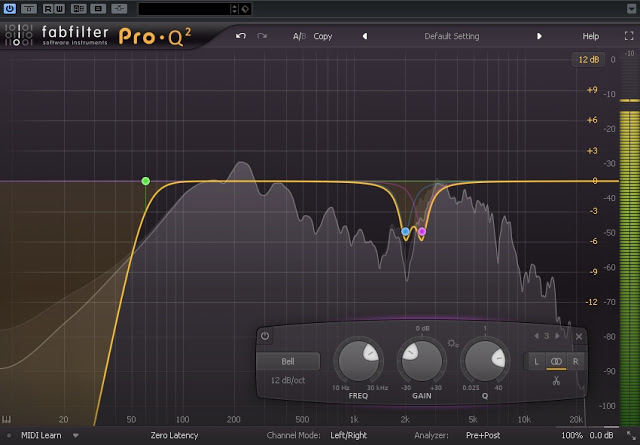Click the redo arrow icon
640x445 pixels.
262,36
